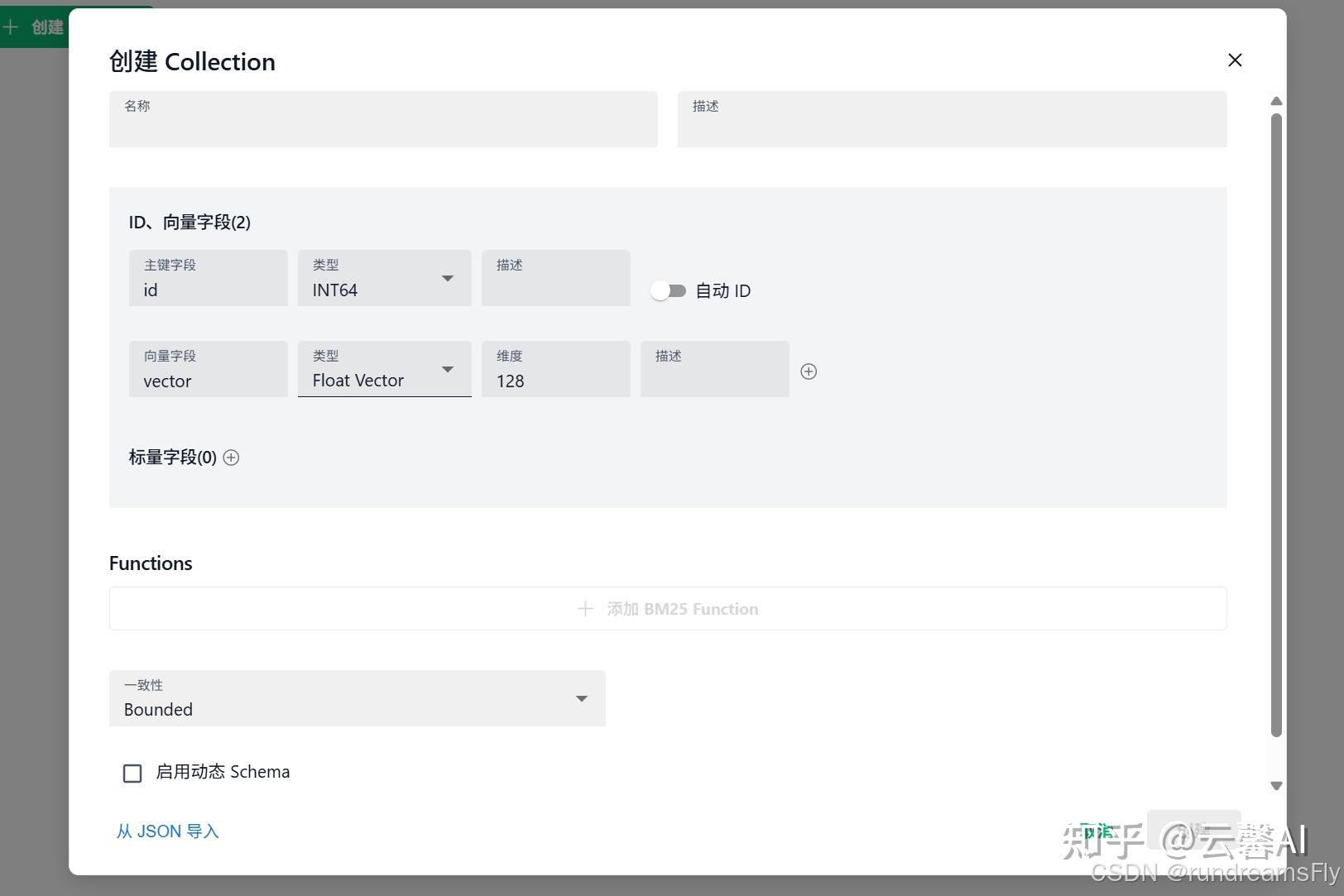Toggle 自动 ID off after enabling
Image resolution: width=1344 pixels, height=896 pixels.
(669, 290)
